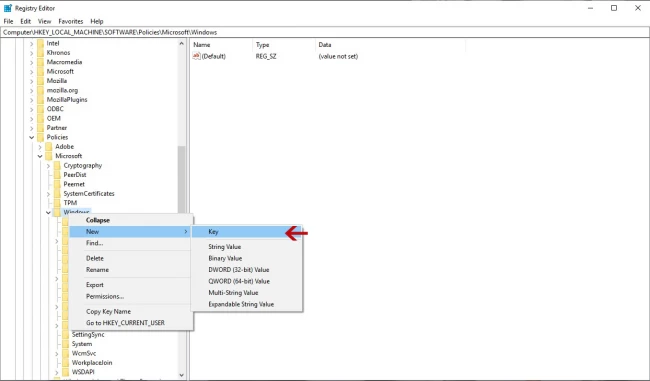This screenshot has height=381, width=650.
Task: Open the Favorites menu
Action: click(70, 21)
